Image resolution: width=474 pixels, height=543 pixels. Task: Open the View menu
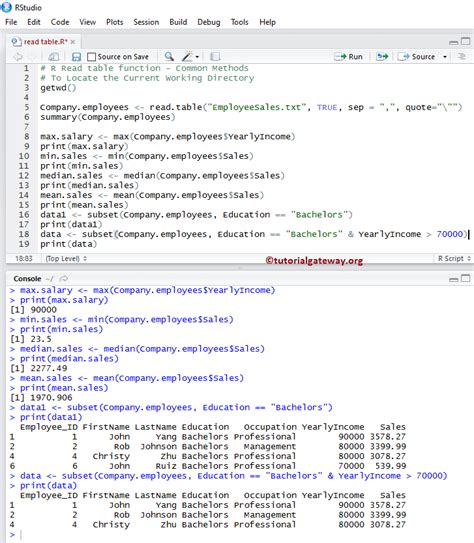coord(88,22)
